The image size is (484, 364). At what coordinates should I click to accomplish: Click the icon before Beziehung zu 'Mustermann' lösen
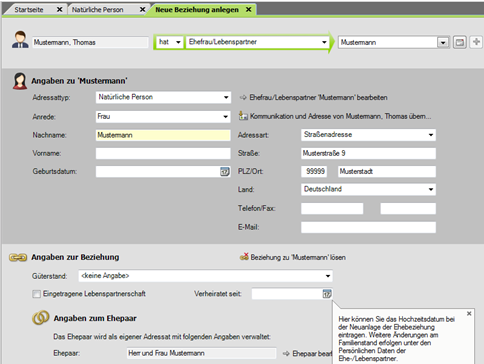(x=244, y=257)
